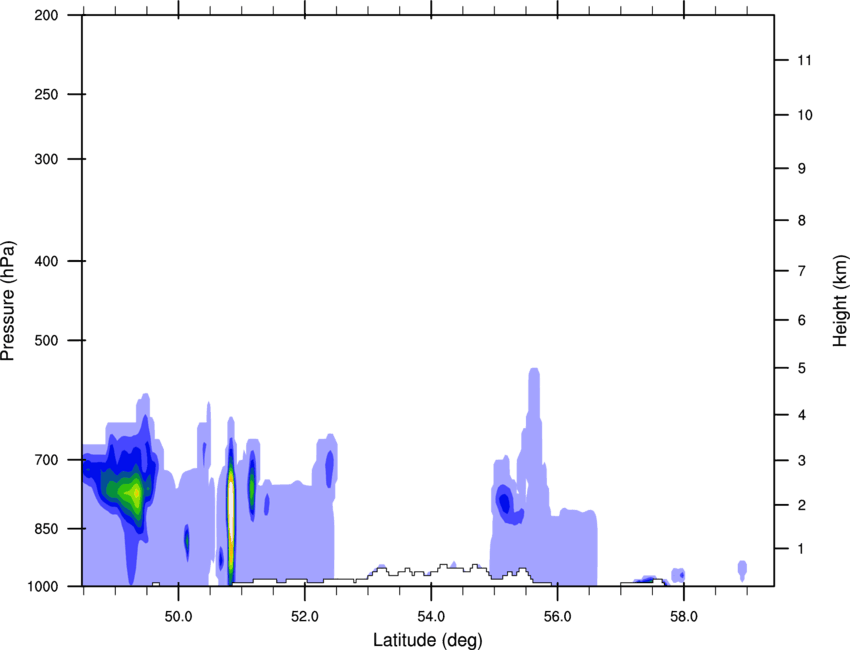Click latitude tick label '52.0'
850x650 pixels.
point(305,617)
